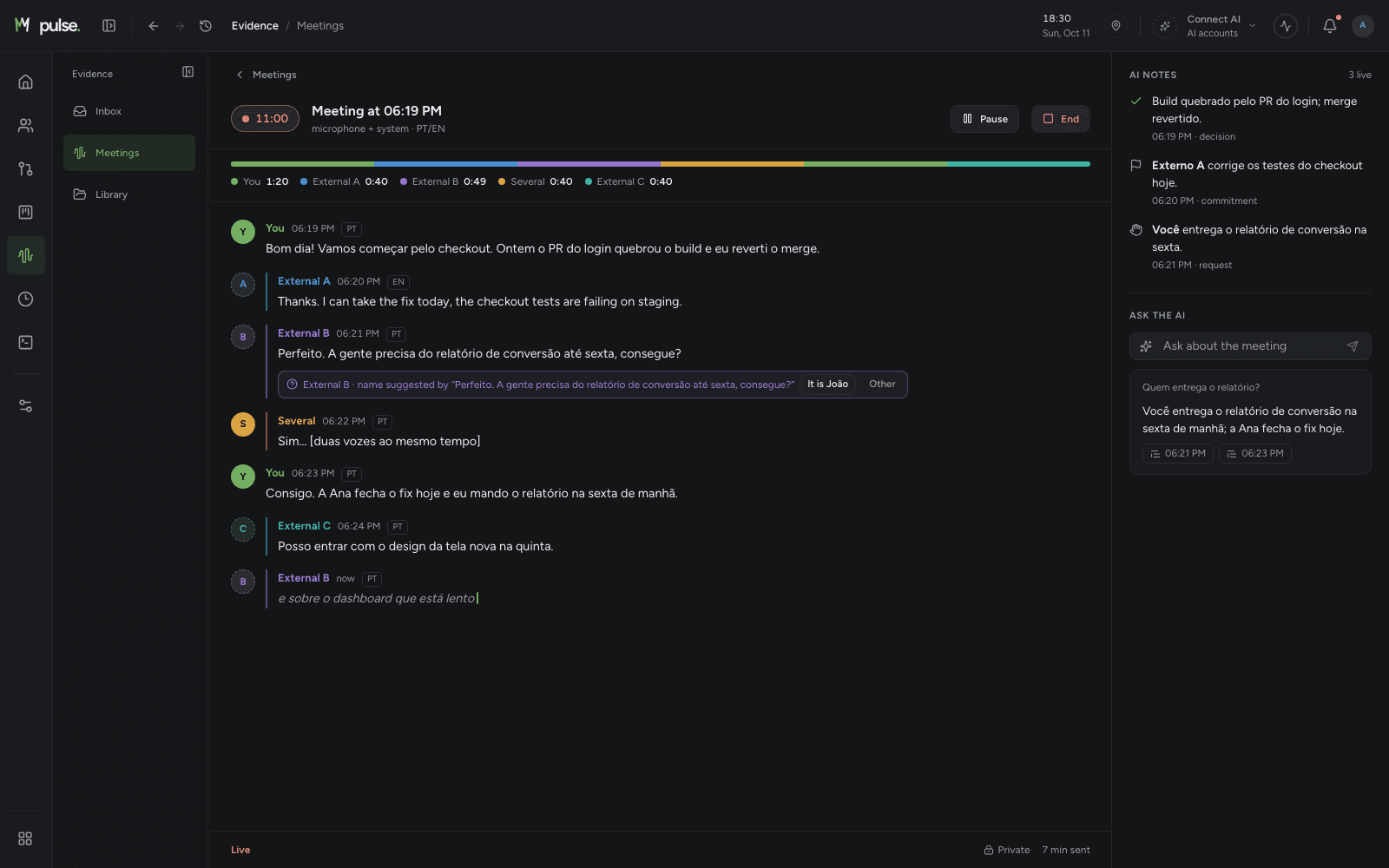This screenshot has height=868, width=1389.
Task: Send the Ask AI question
Action: coord(1353,346)
